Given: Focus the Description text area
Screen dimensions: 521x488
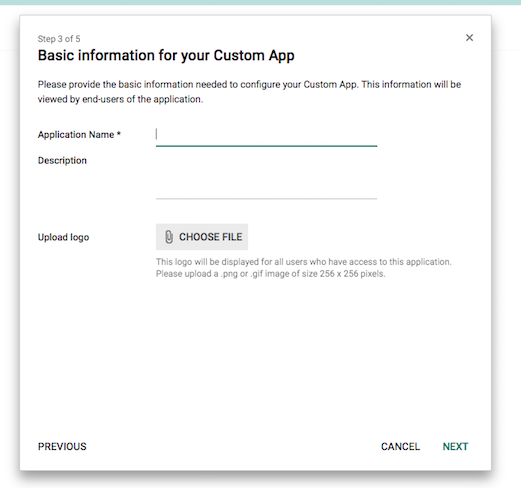Looking at the screenshot, I should tap(266, 177).
